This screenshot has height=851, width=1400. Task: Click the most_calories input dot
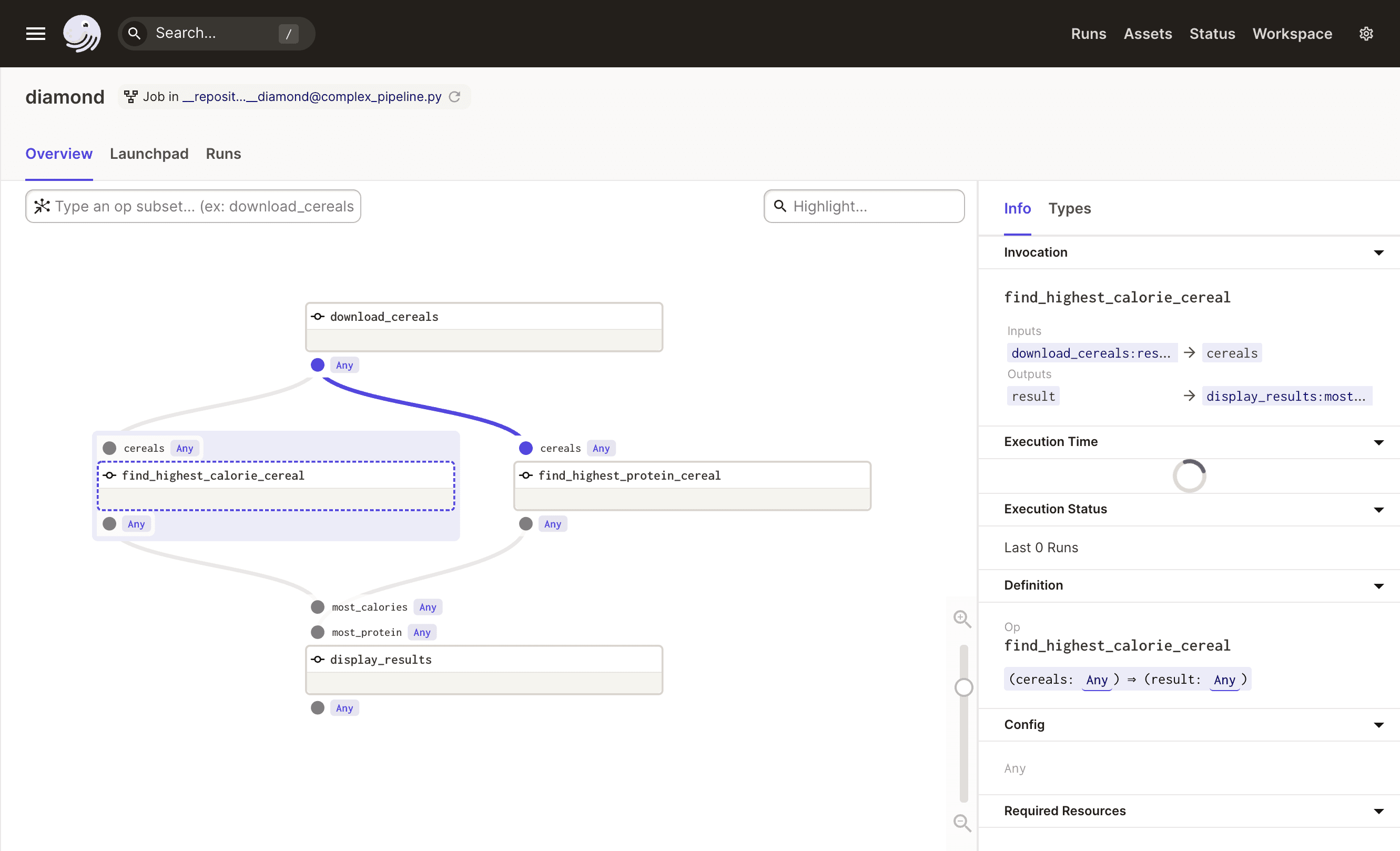318,607
